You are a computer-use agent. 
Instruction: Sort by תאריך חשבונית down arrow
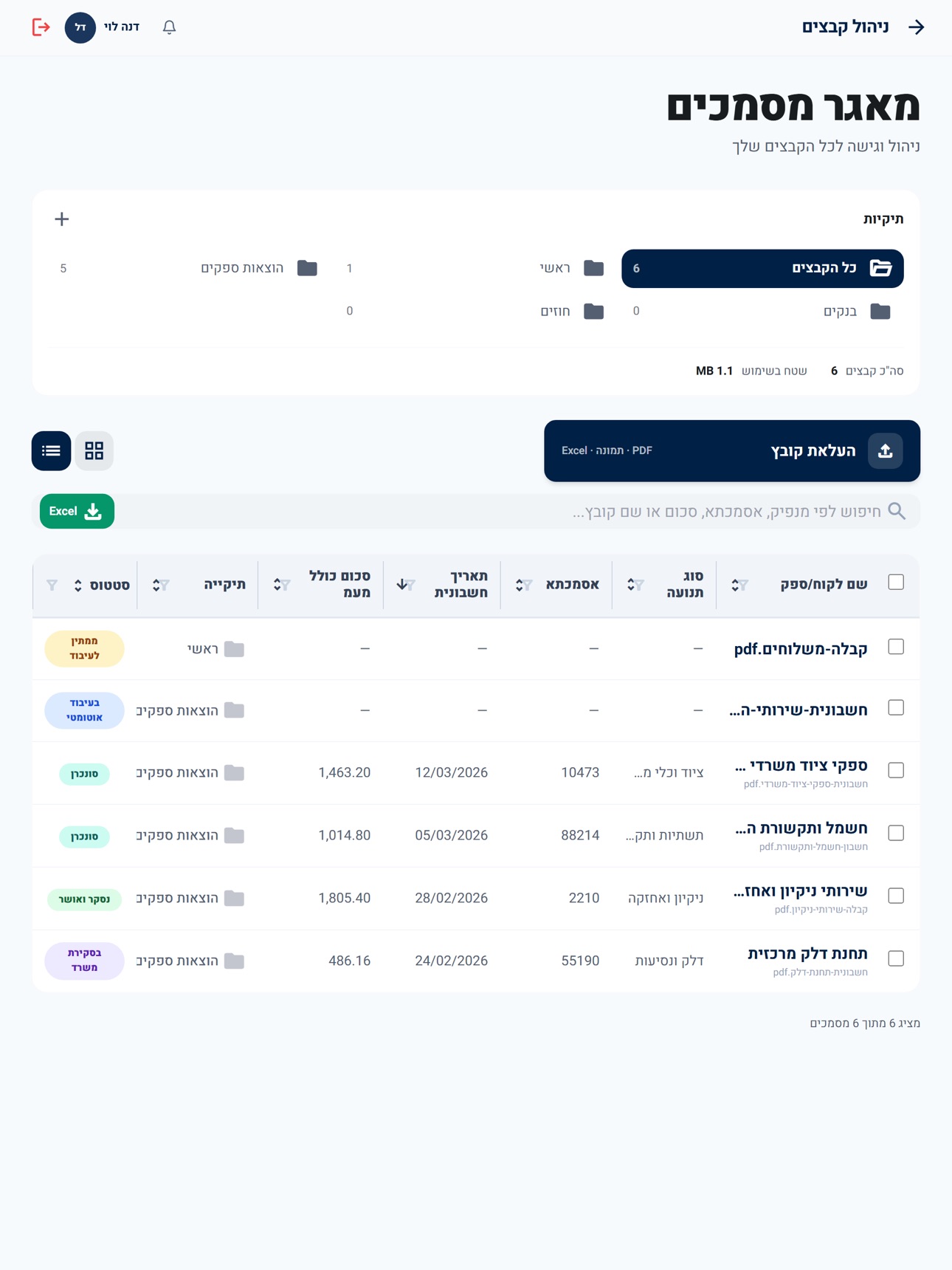tap(401, 584)
